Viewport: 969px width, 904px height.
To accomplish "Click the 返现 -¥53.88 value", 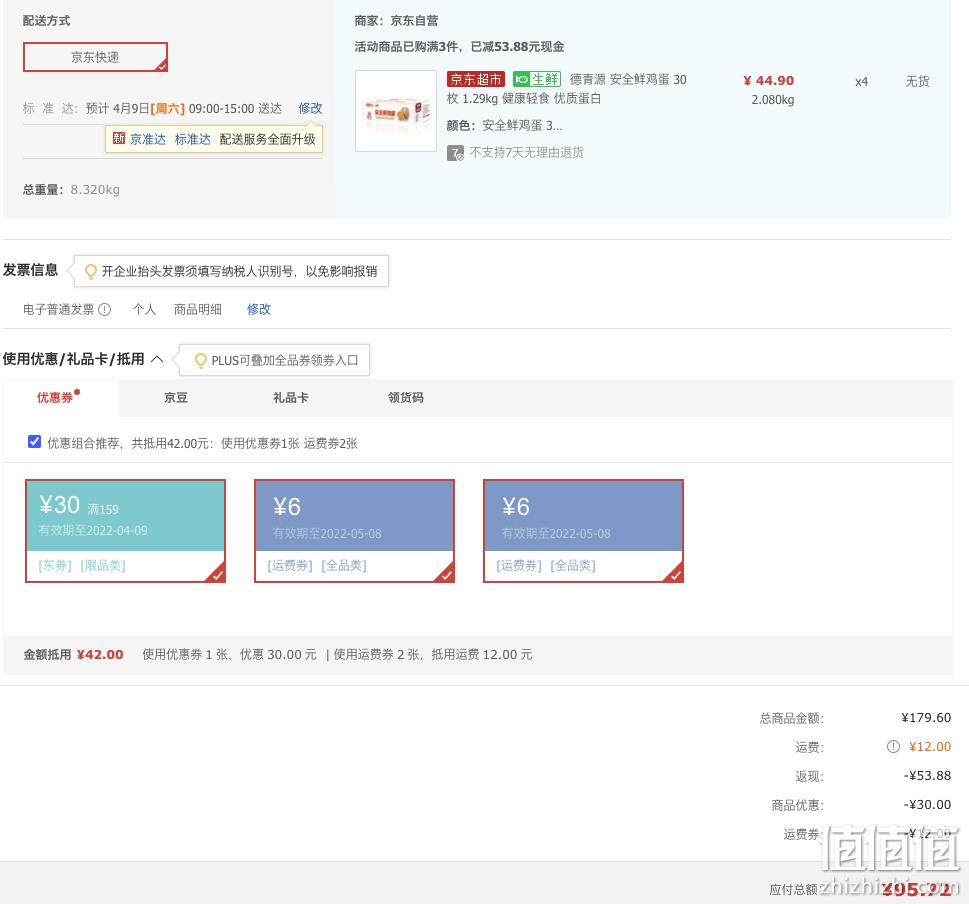I will point(927,775).
